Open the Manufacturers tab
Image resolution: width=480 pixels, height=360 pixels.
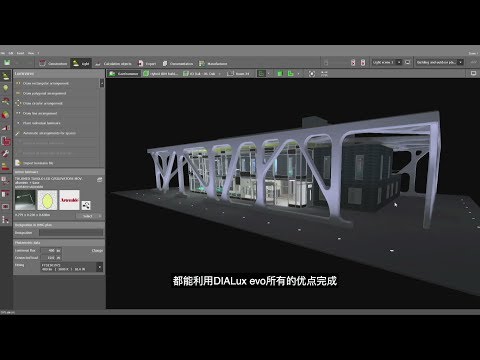pos(213,63)
